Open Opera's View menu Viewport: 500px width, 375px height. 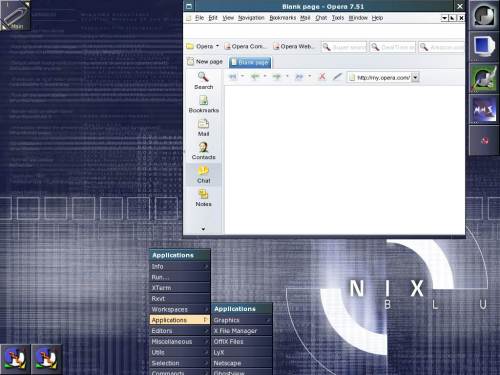click(228, 18)
